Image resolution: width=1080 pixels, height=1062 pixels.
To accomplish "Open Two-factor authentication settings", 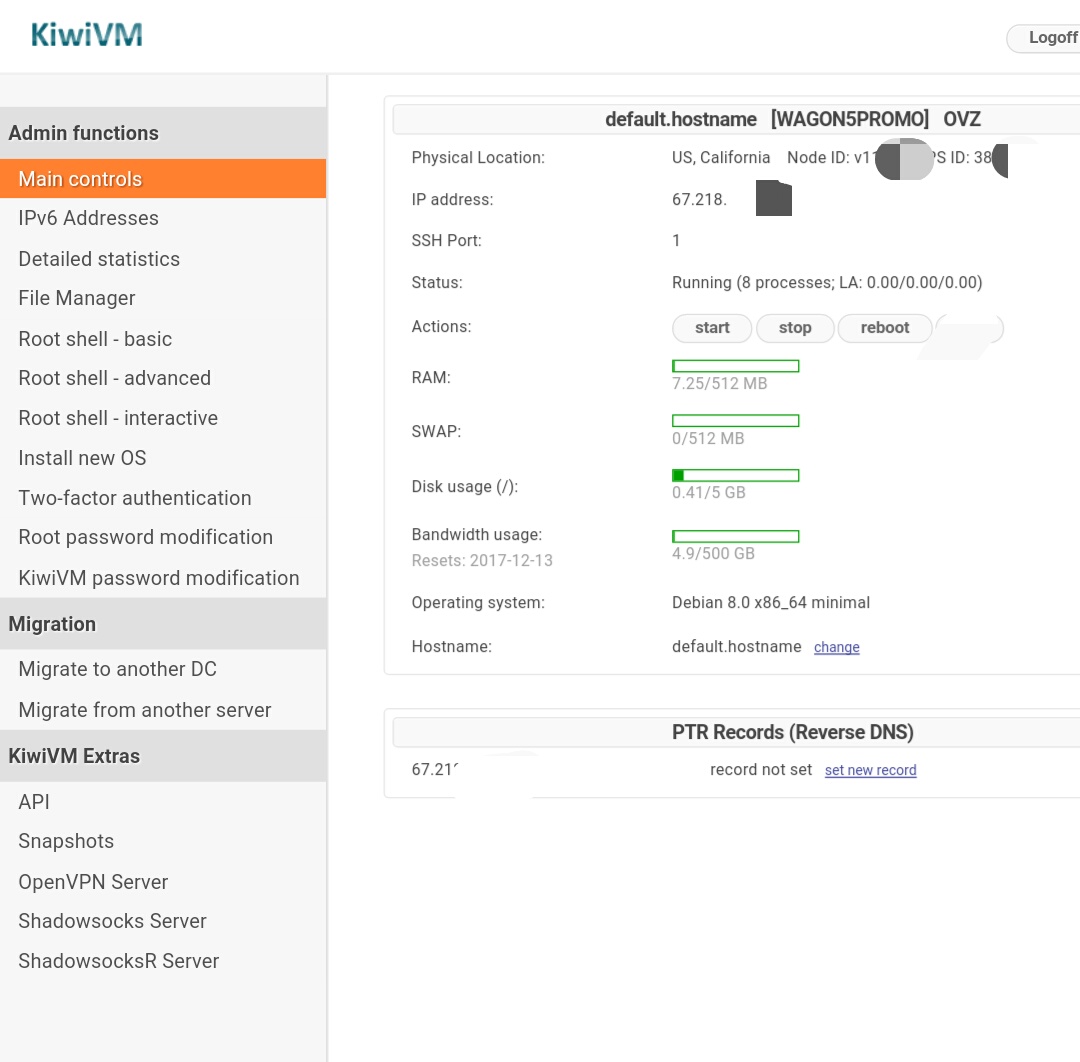I will pos(135,498).
